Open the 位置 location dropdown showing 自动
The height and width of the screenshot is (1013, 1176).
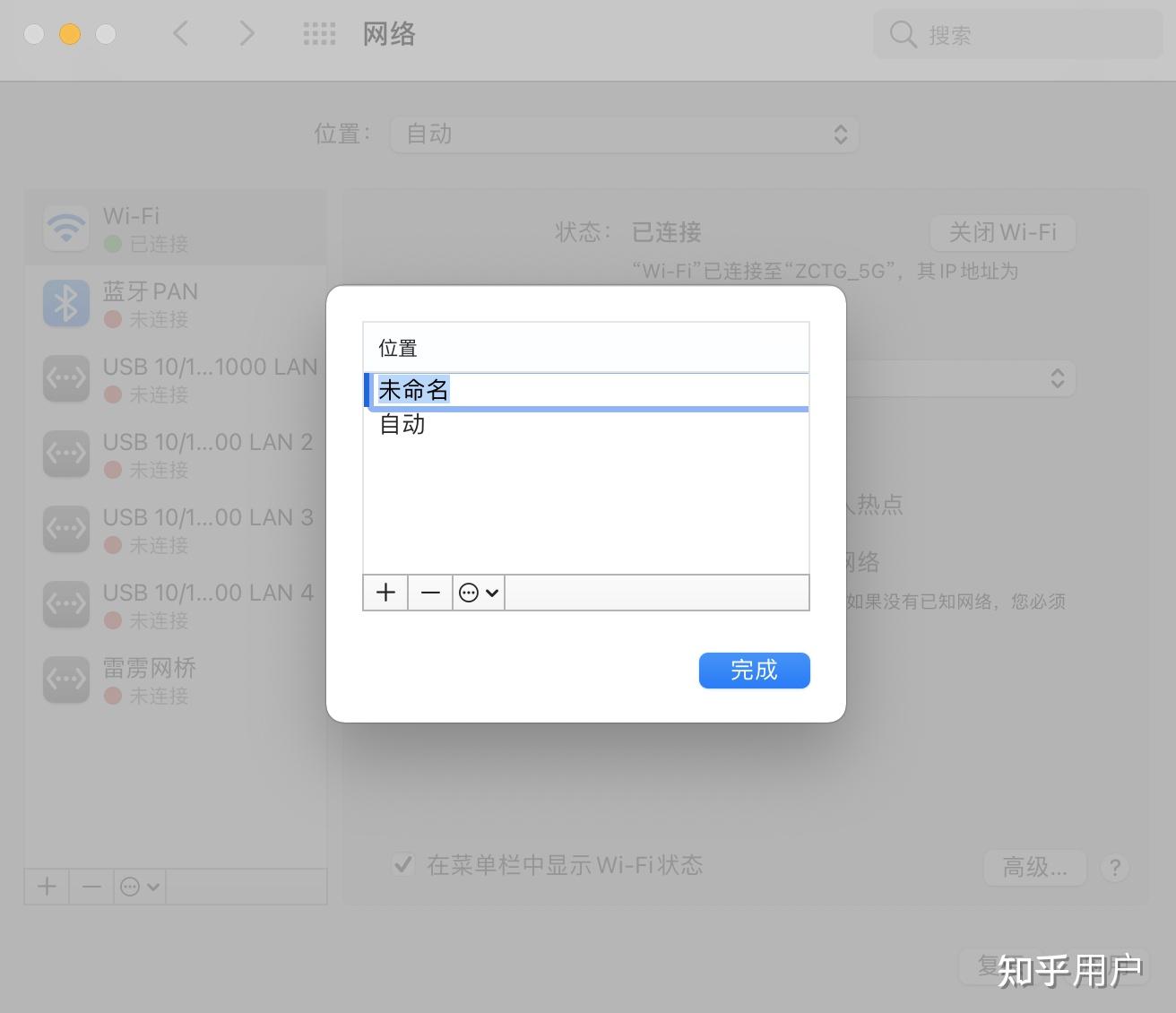625,134
